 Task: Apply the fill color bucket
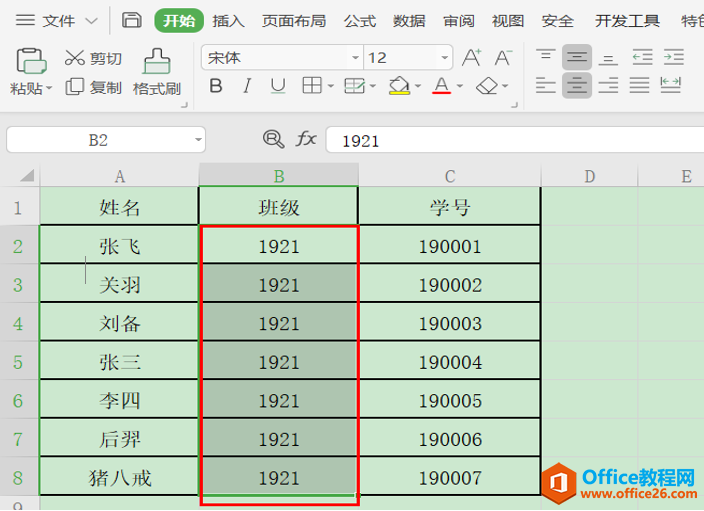point(399,85)
